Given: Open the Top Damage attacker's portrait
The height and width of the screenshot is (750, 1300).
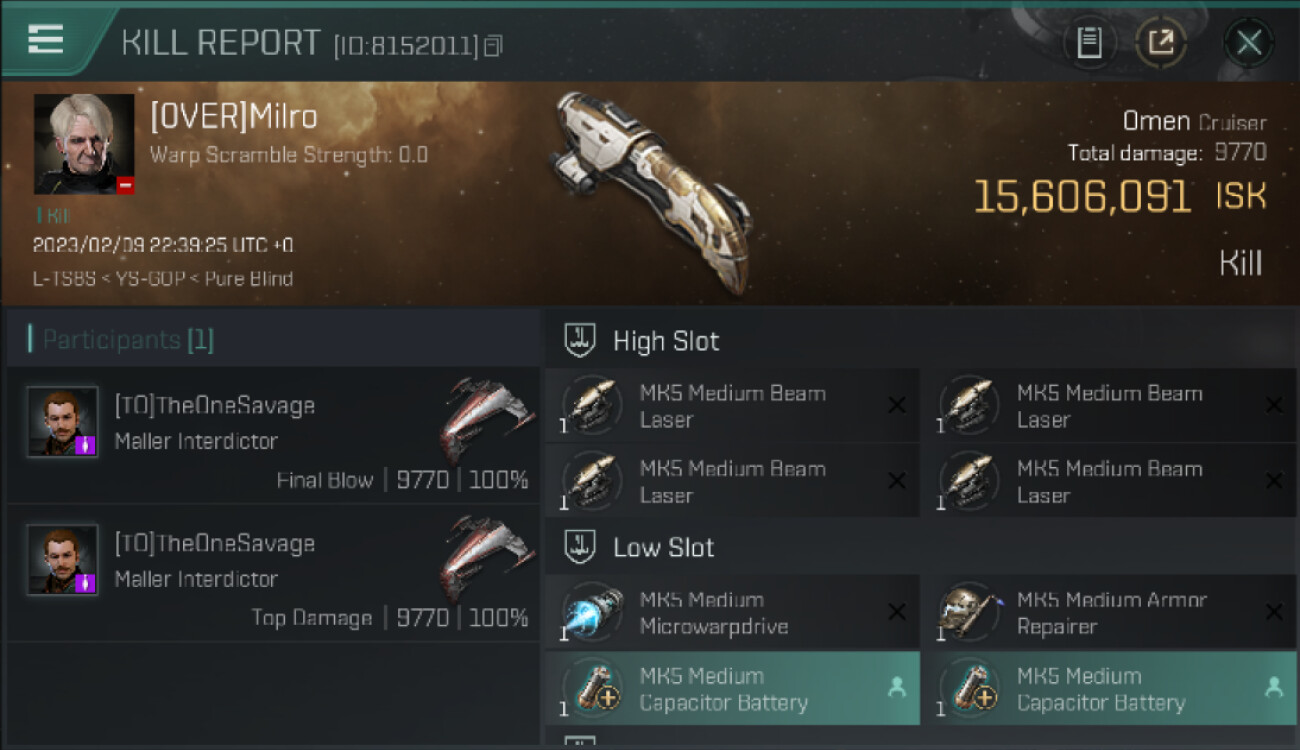Looking at the screenshot, I should [x=62, y=560].
